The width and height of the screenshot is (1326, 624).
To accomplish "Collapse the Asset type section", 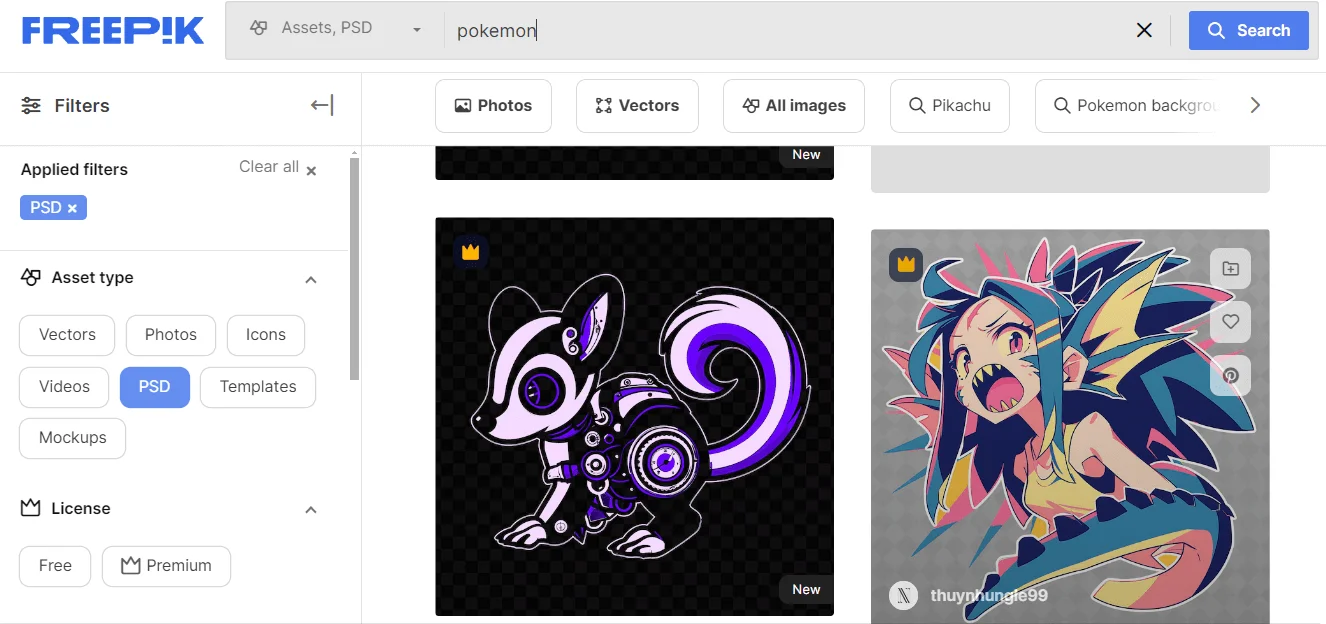I will click(x=311, y=279).
